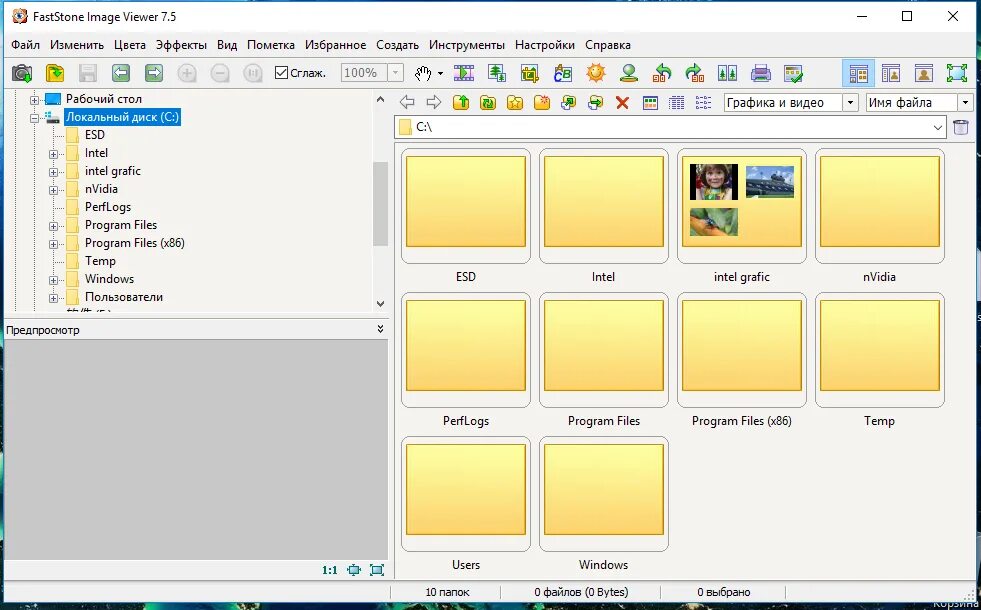Click the camera acquire/capture icon
The height and width of the screenshot is (610, 981).
(x=22, y=73)
